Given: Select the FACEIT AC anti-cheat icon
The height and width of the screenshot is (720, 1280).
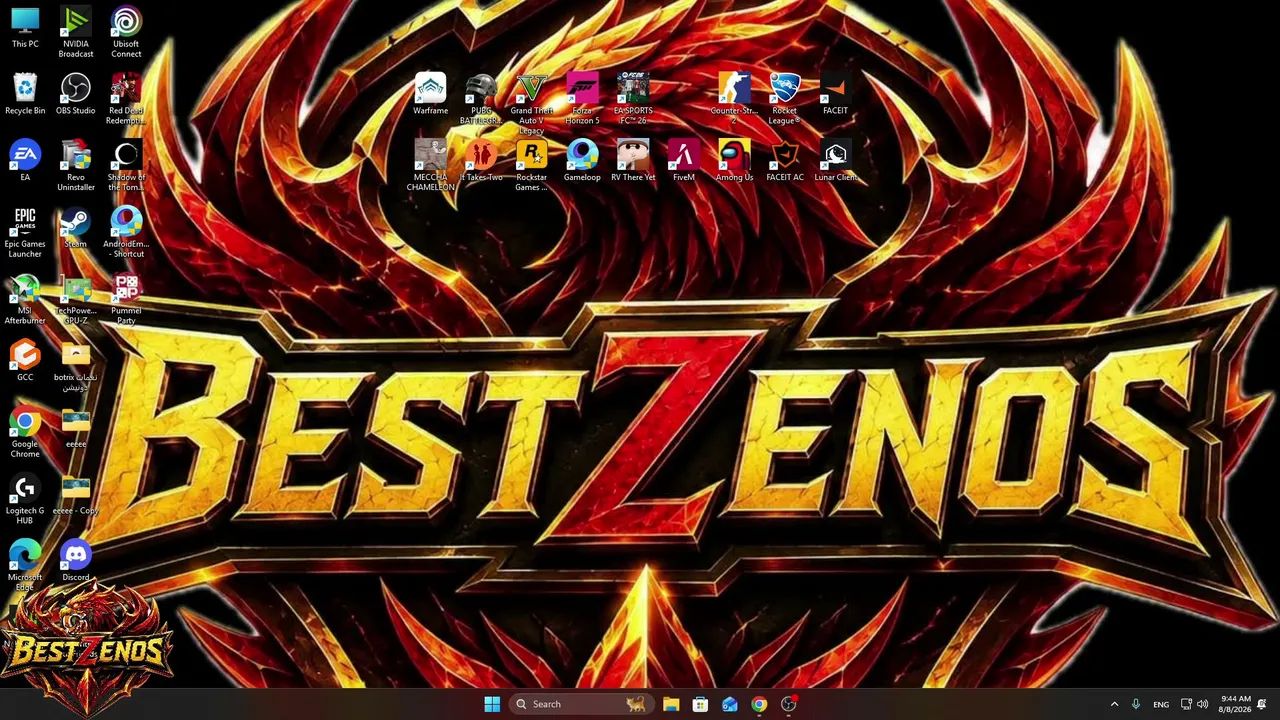Looking at the screenshot, I should (x=785, y=162).
